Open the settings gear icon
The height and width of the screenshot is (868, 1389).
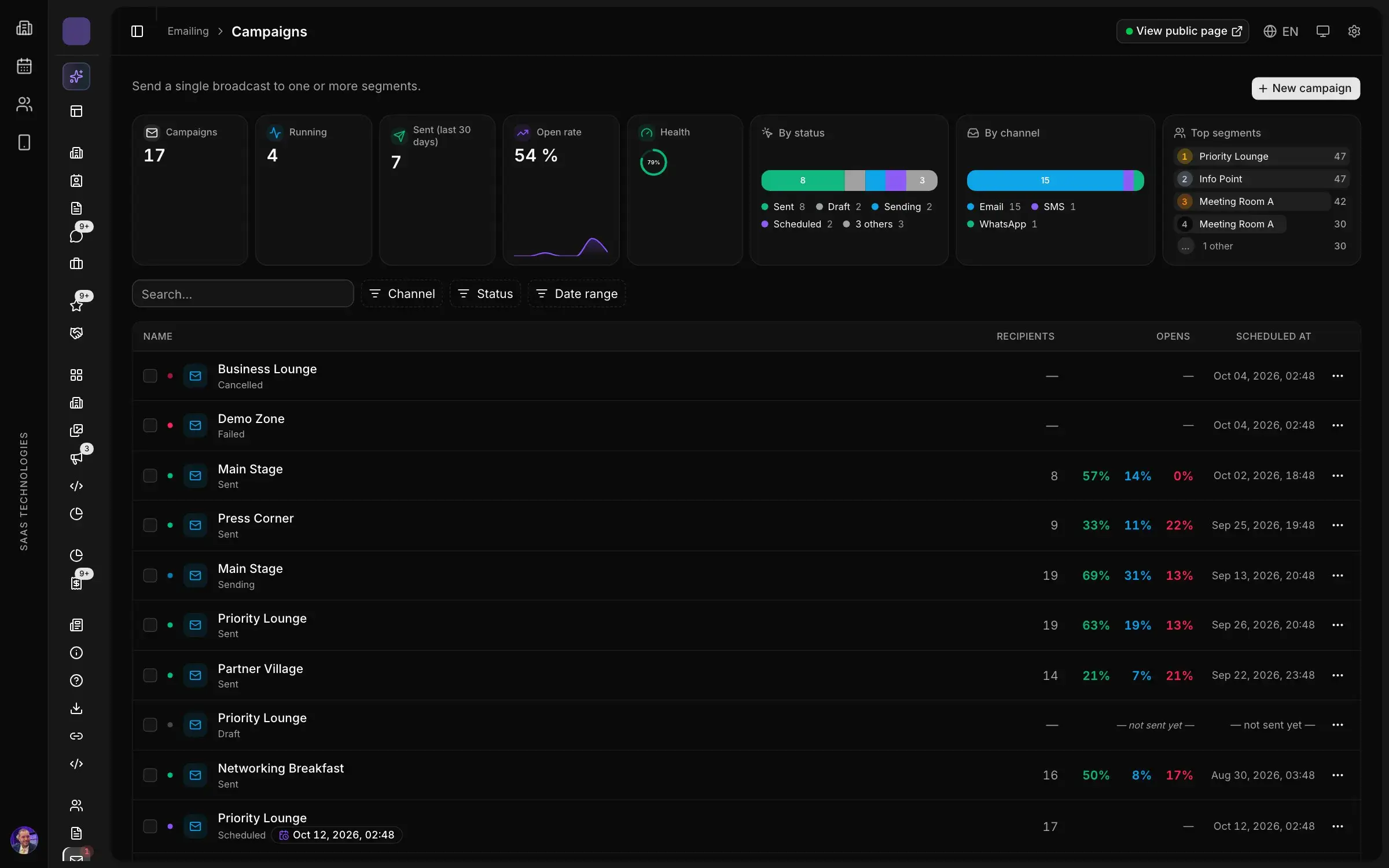(1354, 31)
